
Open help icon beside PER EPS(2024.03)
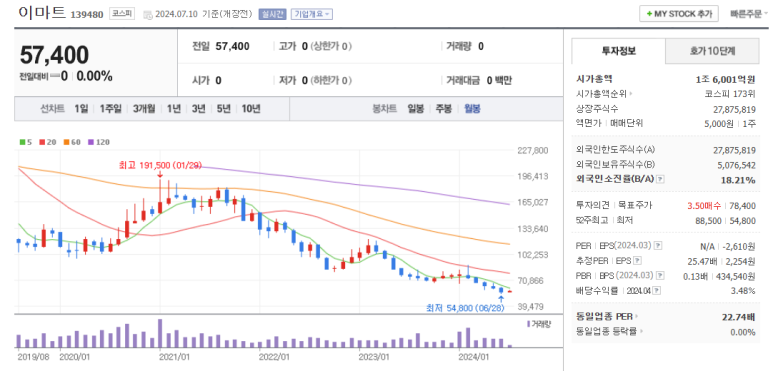pos(658,245)
